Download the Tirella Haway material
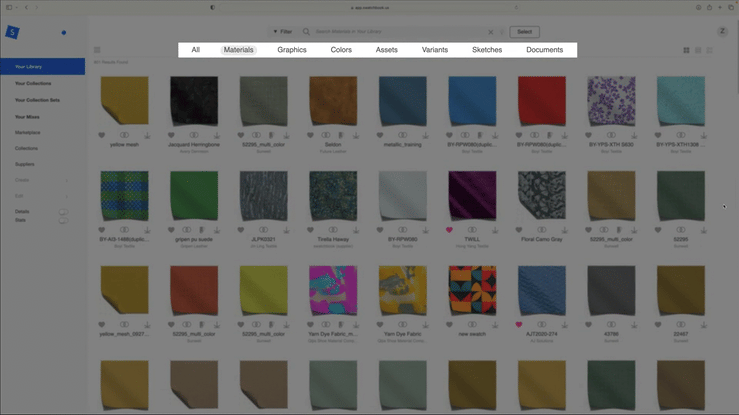 point(356,230)
